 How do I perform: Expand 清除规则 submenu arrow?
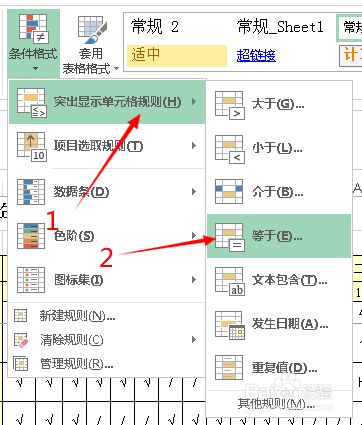tap(194, 340)
